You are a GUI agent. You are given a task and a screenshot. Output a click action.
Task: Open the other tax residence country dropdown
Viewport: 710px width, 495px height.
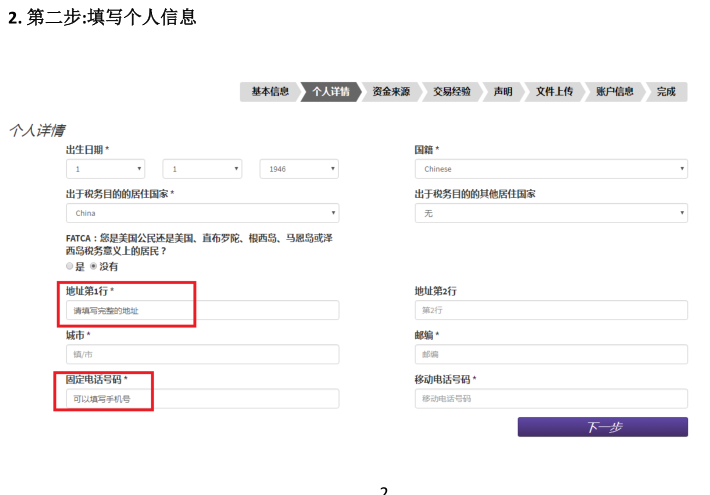tap(551, 213)
